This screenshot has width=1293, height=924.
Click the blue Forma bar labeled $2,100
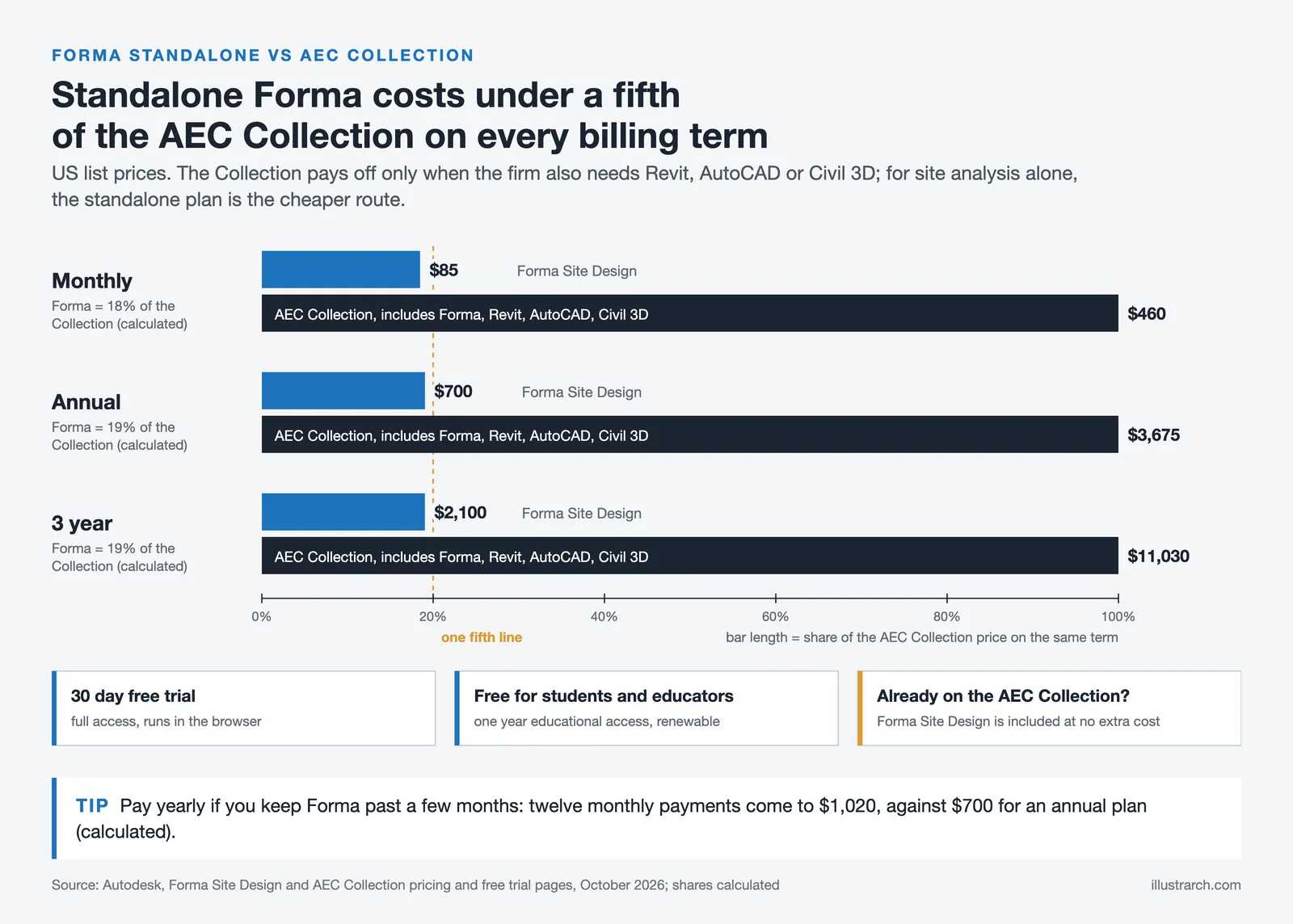click(343, 512)
